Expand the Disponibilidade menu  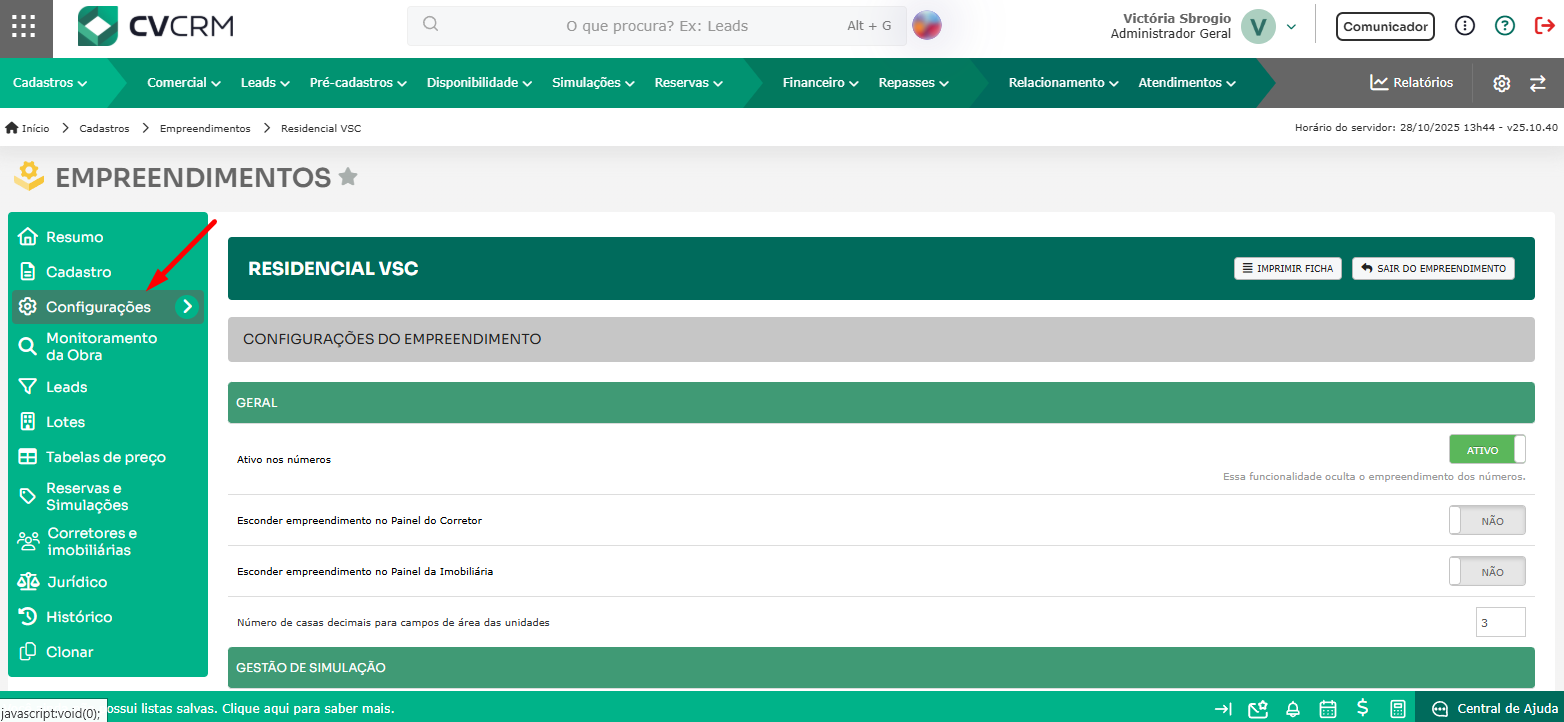tap(479, 83)
